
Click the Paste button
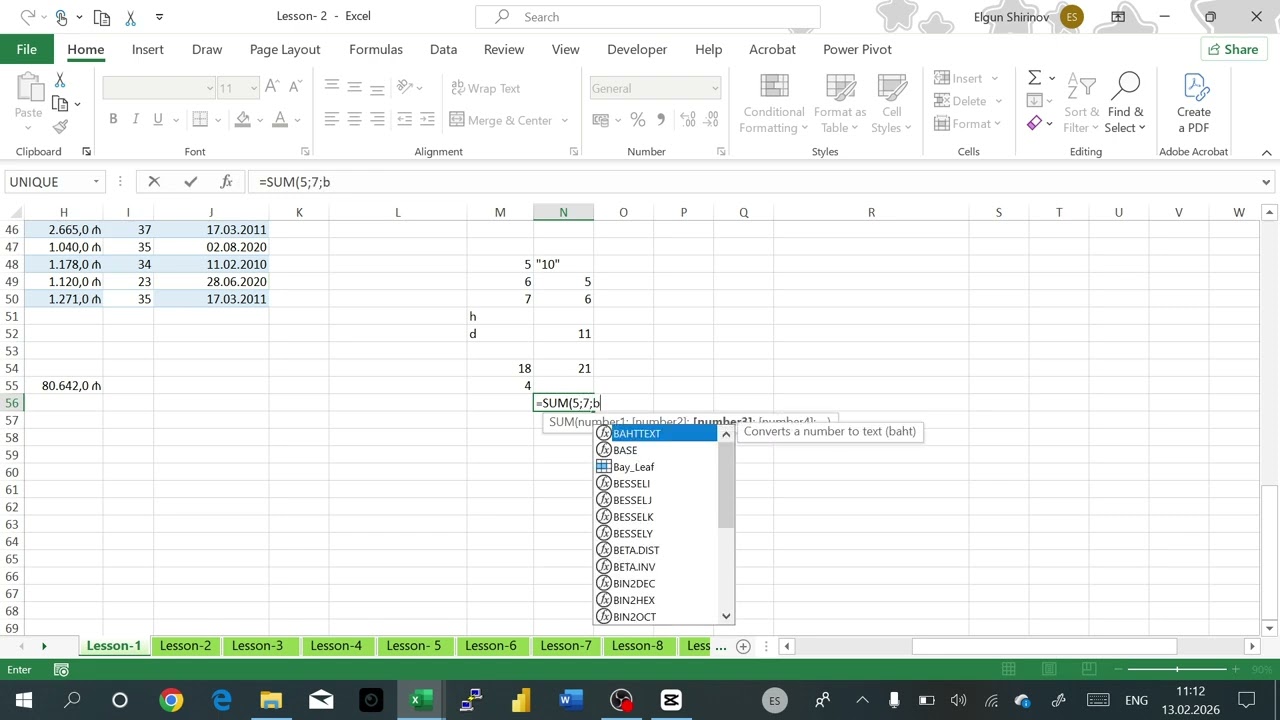click(x=29, y=100)
